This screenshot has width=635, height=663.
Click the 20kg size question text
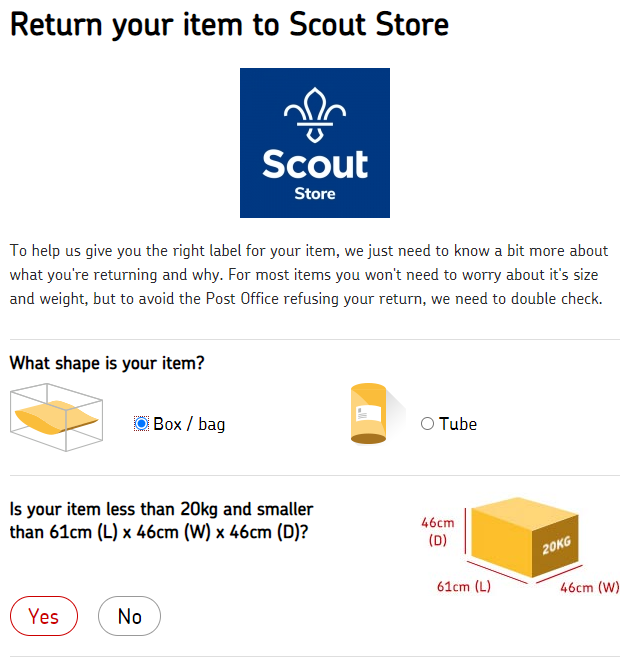161,521
